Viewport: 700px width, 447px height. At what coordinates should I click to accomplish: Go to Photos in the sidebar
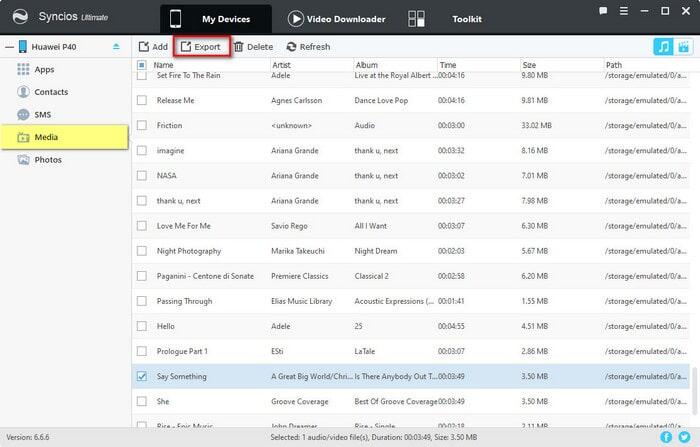pyautogui.click(x=47, y=160)
